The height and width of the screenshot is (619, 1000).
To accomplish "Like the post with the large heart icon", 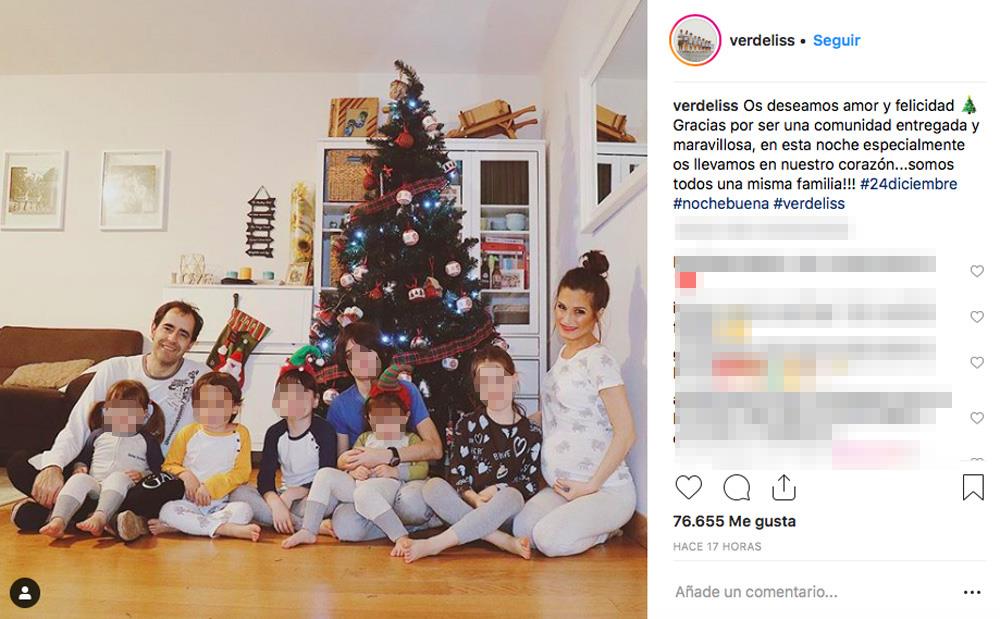I will 688,488.
